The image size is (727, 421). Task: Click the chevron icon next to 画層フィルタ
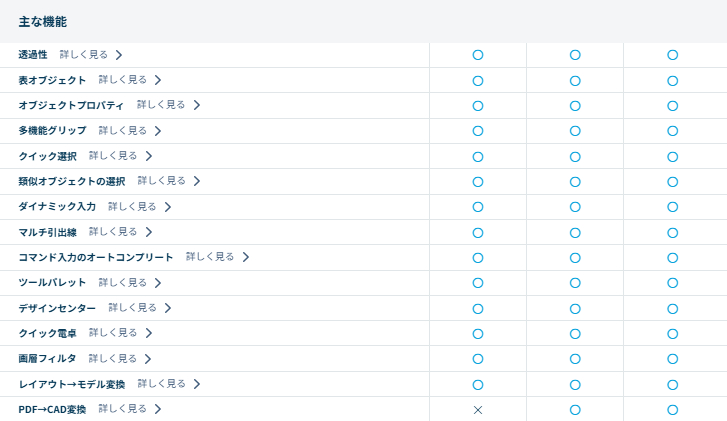tap(148, 359)
